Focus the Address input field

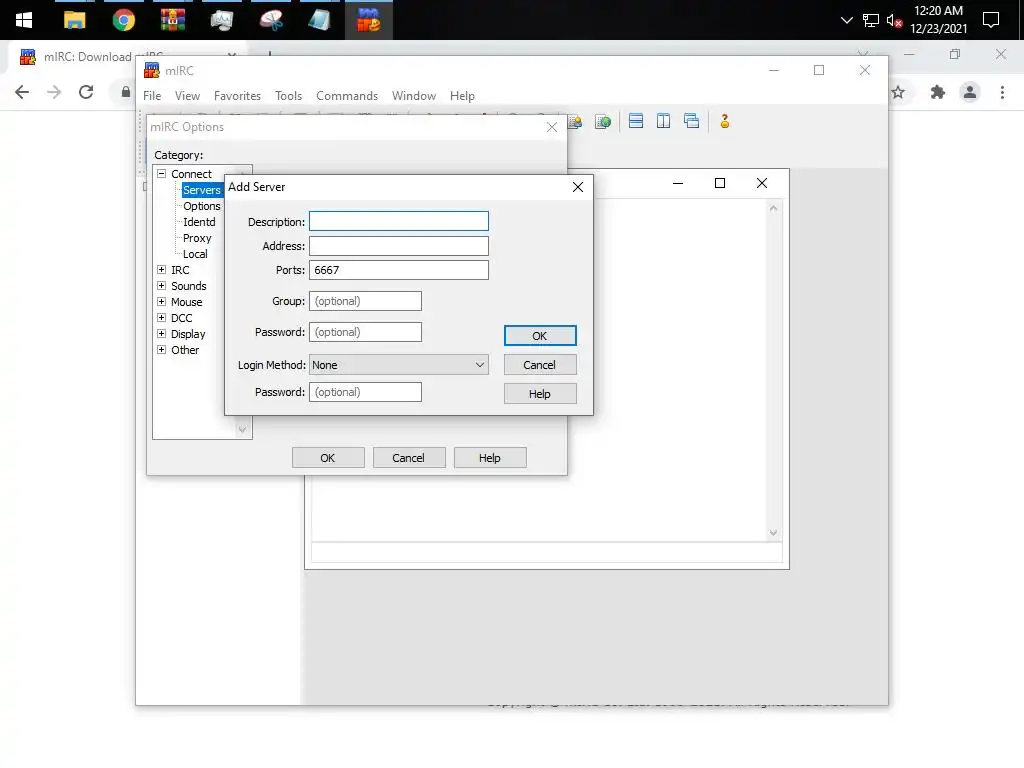coord(398,246)
